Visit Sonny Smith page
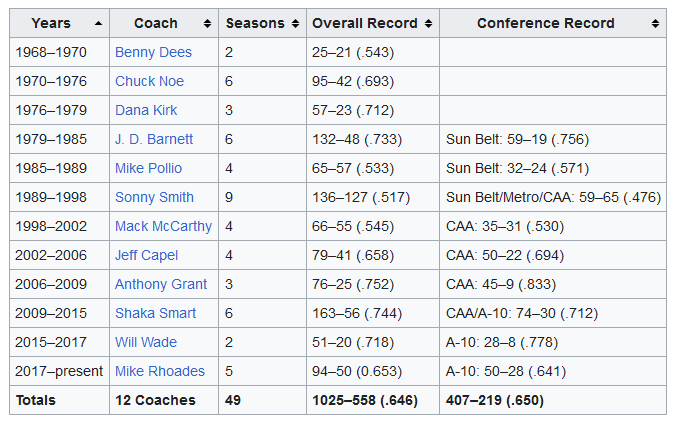 point(154,197)
